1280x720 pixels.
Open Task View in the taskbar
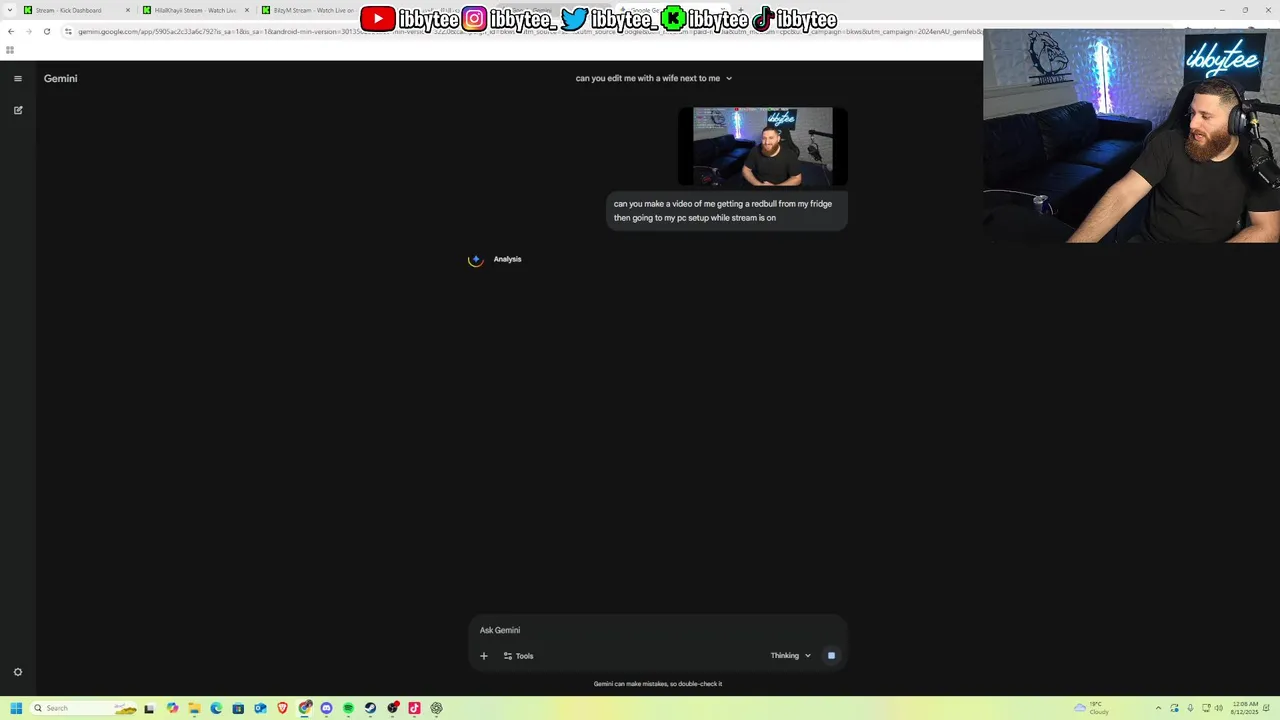click(149, 708)
